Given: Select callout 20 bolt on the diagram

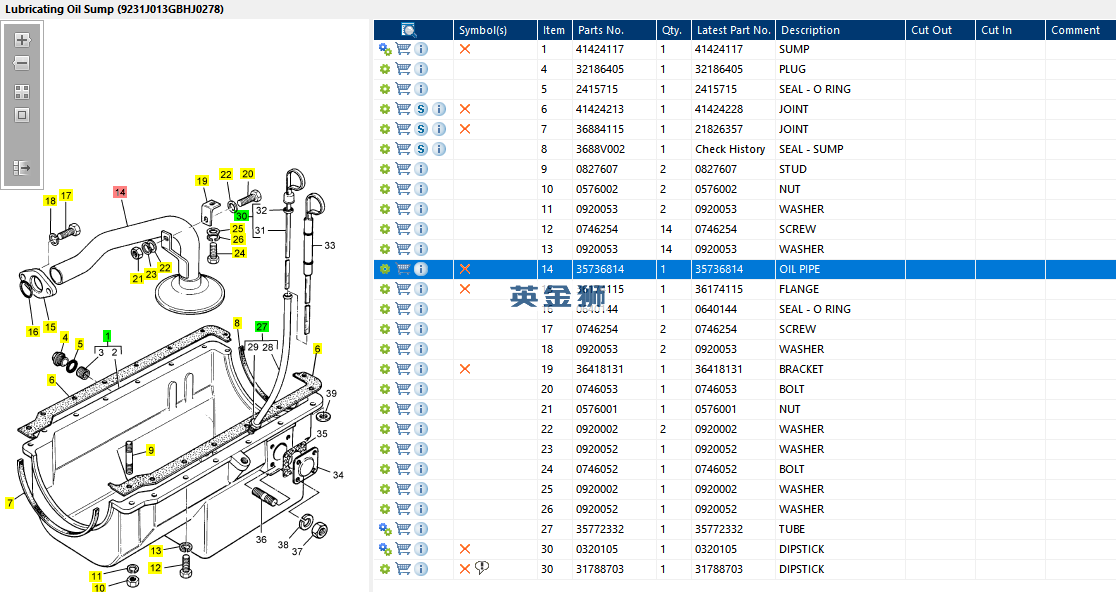Looking at the screenshot, I should point(248,174).
